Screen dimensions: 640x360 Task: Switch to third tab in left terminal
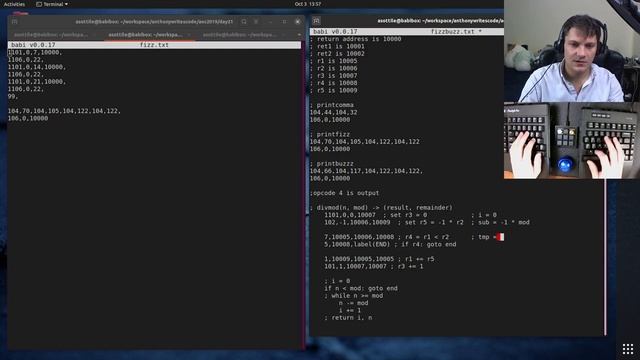click(x=240, y=35)
